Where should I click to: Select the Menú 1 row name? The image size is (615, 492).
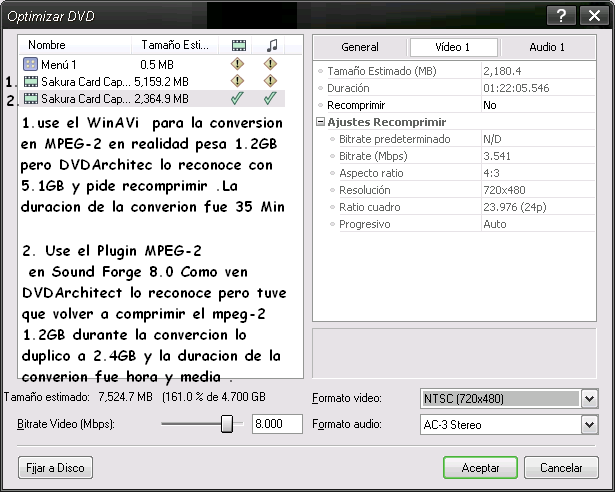point(59,64)
